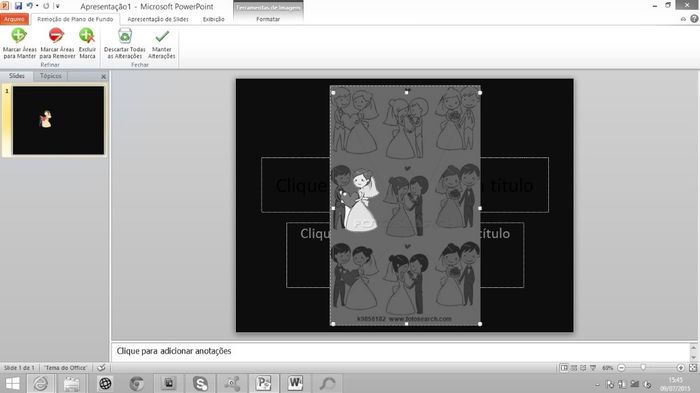Open PowerPoint Help question mark

(694, 19)
